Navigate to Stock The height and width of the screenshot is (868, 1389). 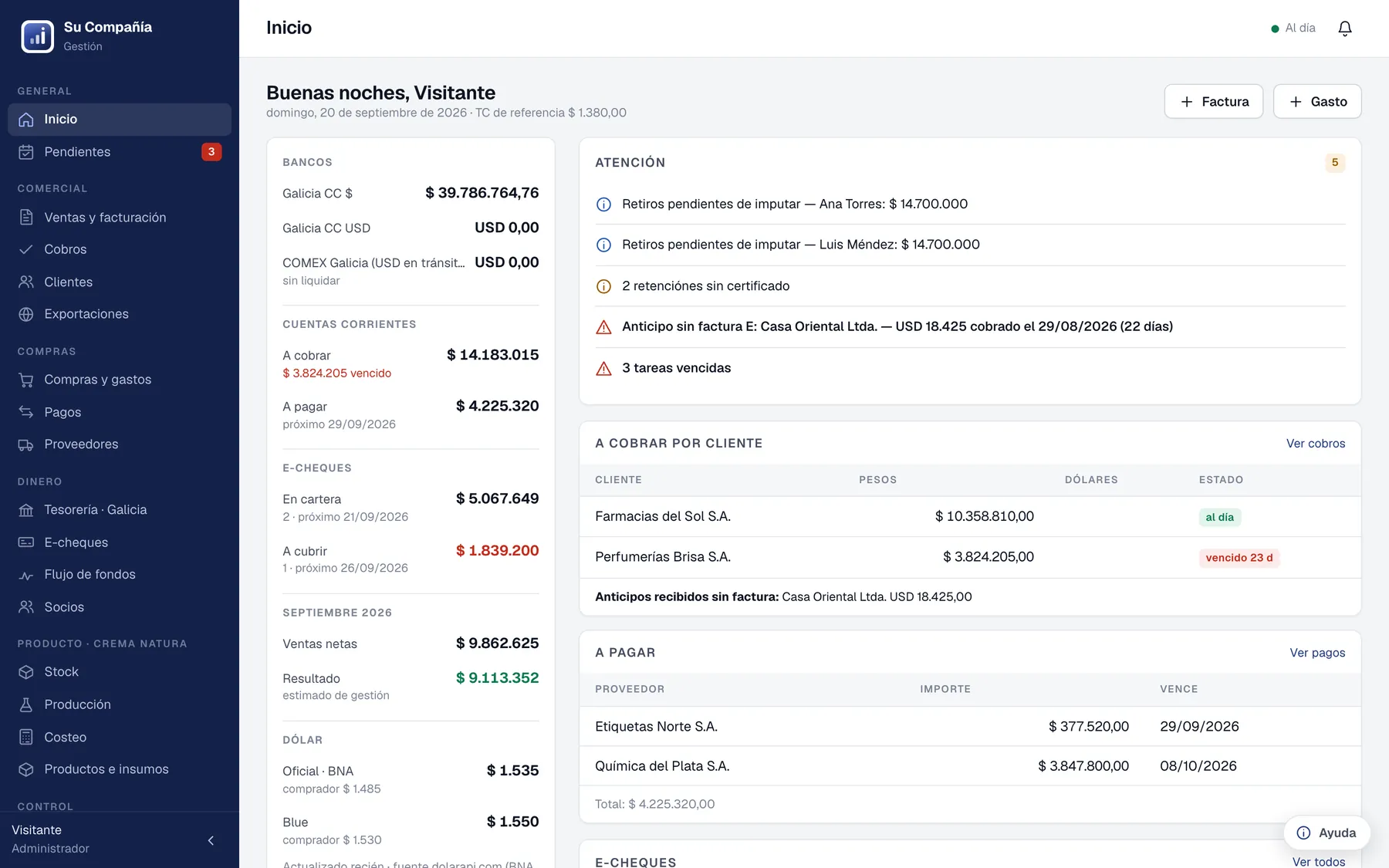tap(120, 672)
